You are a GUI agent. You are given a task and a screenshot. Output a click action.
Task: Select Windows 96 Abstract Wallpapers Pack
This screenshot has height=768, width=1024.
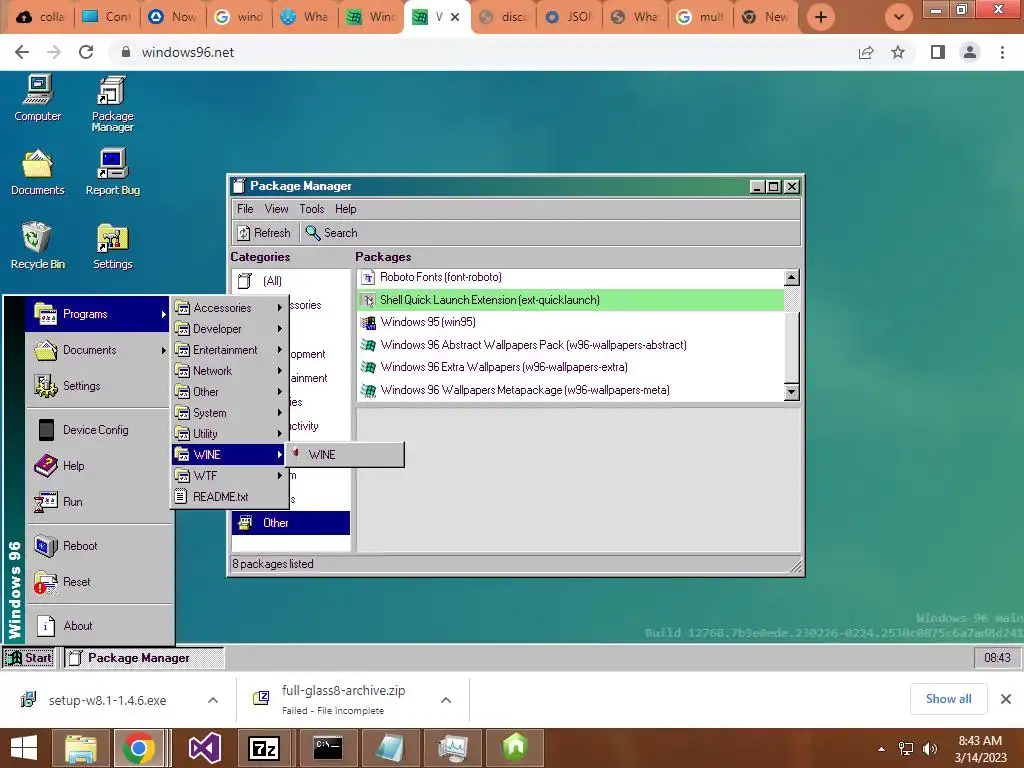tap(570, 345)
